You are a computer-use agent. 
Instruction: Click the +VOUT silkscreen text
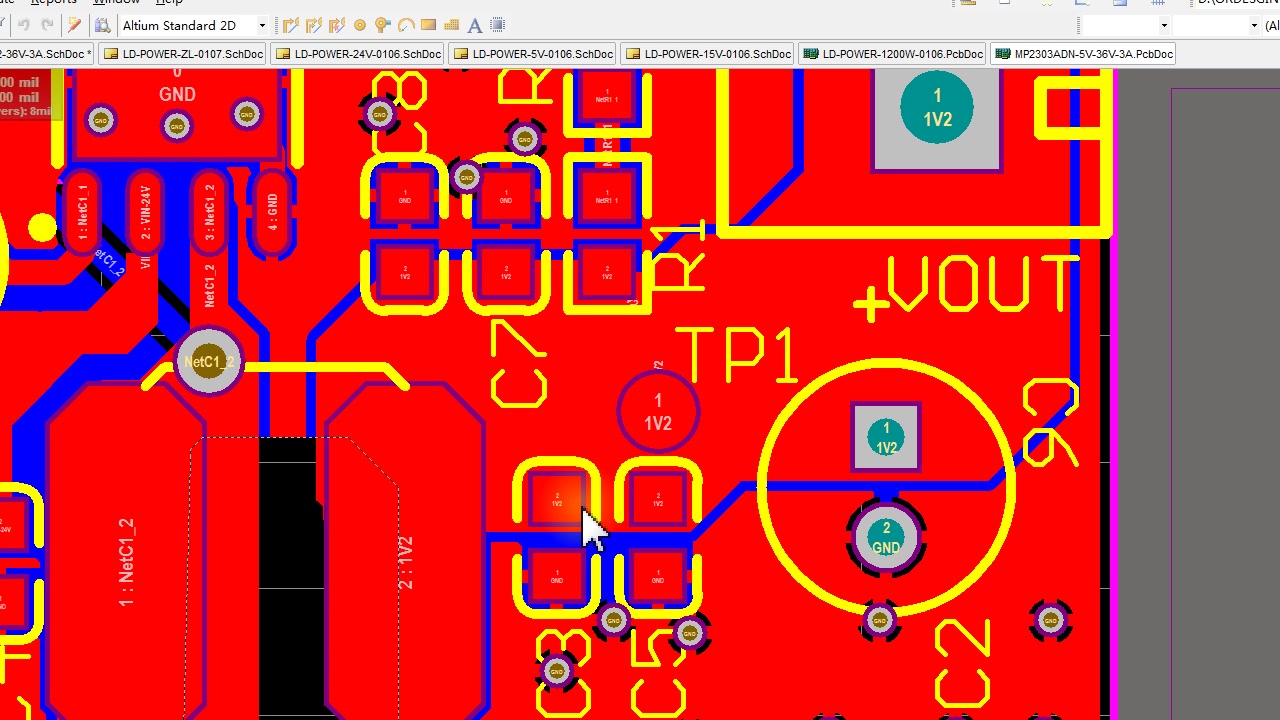pos(967,287)
